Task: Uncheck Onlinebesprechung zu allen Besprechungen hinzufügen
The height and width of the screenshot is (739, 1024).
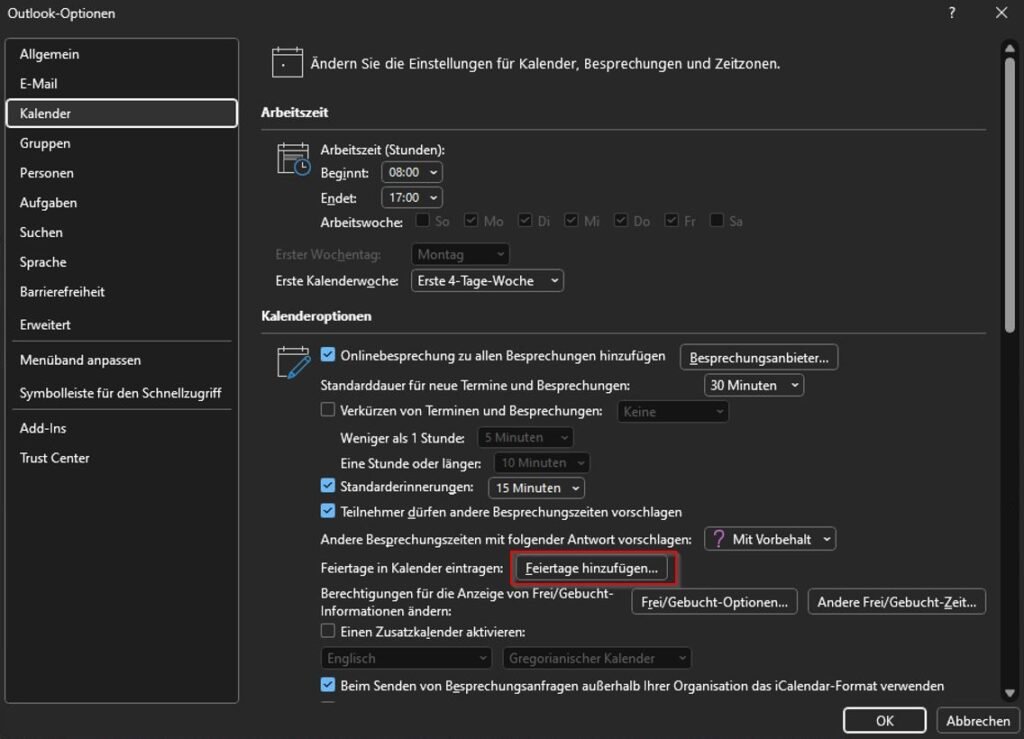Action: pyautogui.click(x=328, y=354)
